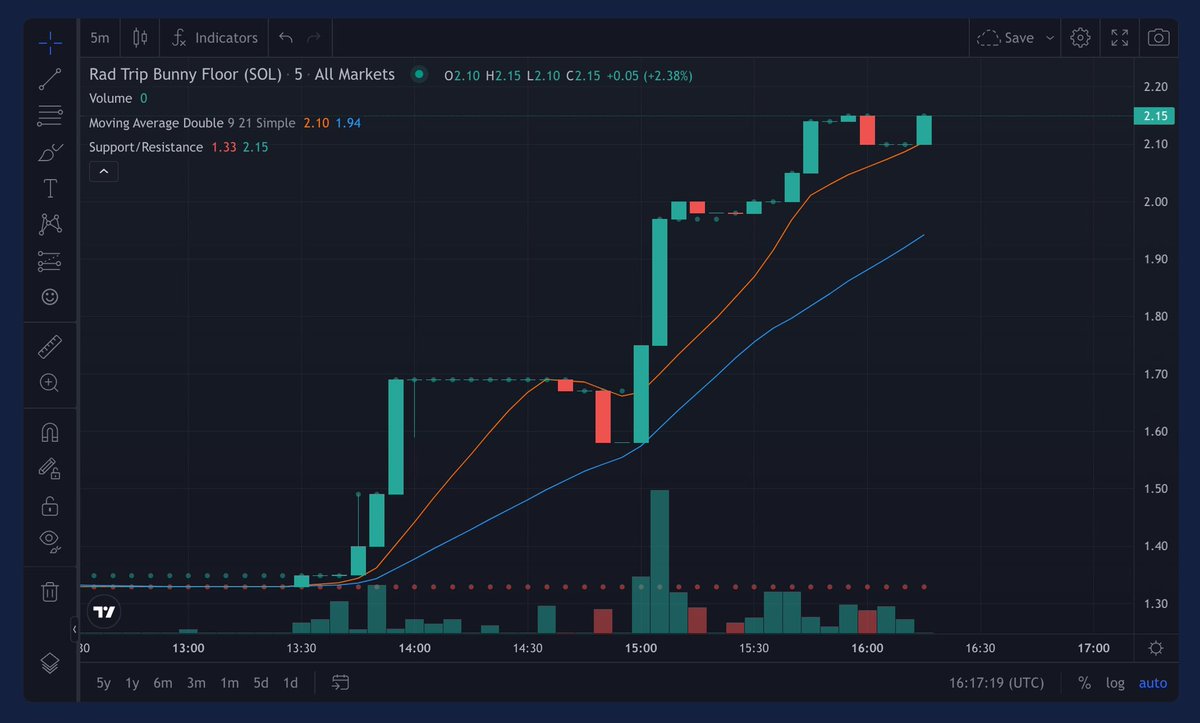Image resolution: width=1200 pixels, height=723 pixels.
Task: Select the XABCD pattern tool
Action: click(x=50, y=224)
